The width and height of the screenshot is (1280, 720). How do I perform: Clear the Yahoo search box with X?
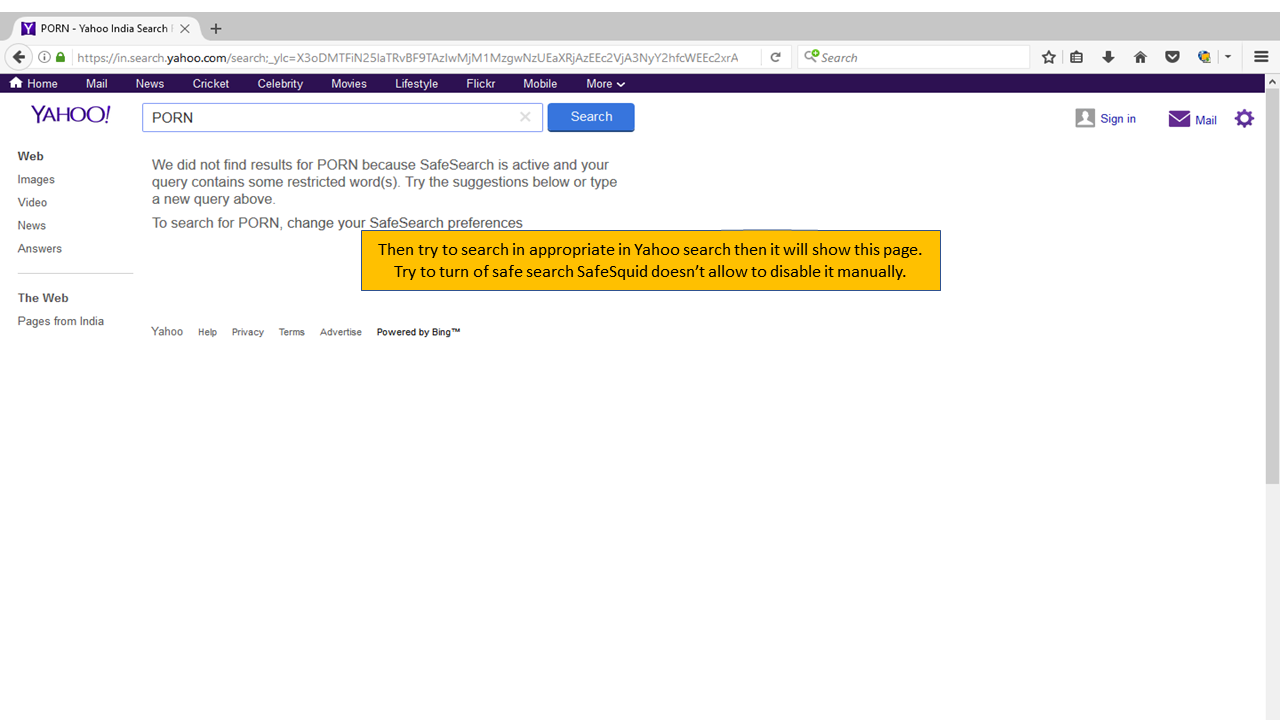tap(525, 117)
